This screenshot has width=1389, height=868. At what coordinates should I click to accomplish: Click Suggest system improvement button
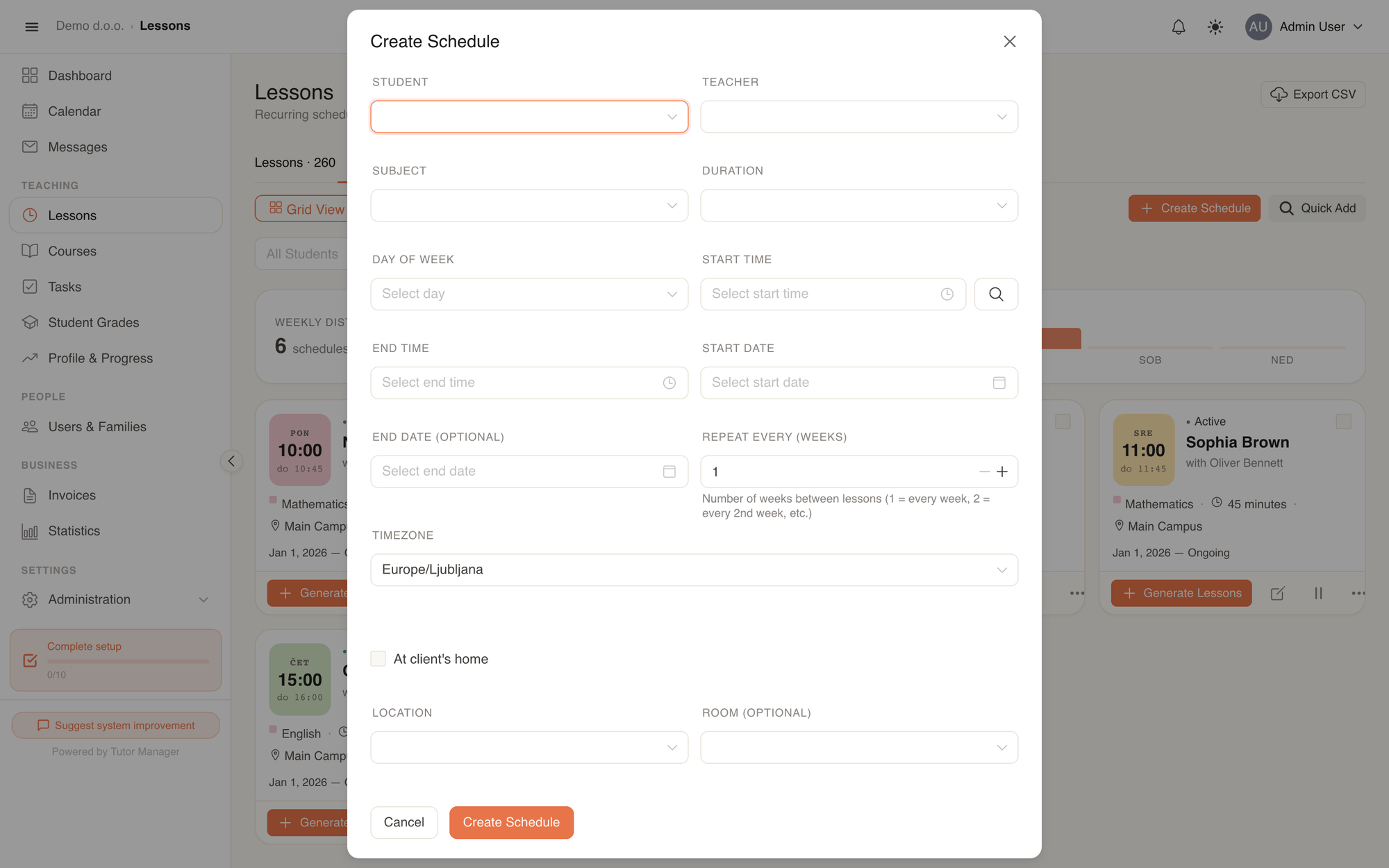click(x=115, y=725)
